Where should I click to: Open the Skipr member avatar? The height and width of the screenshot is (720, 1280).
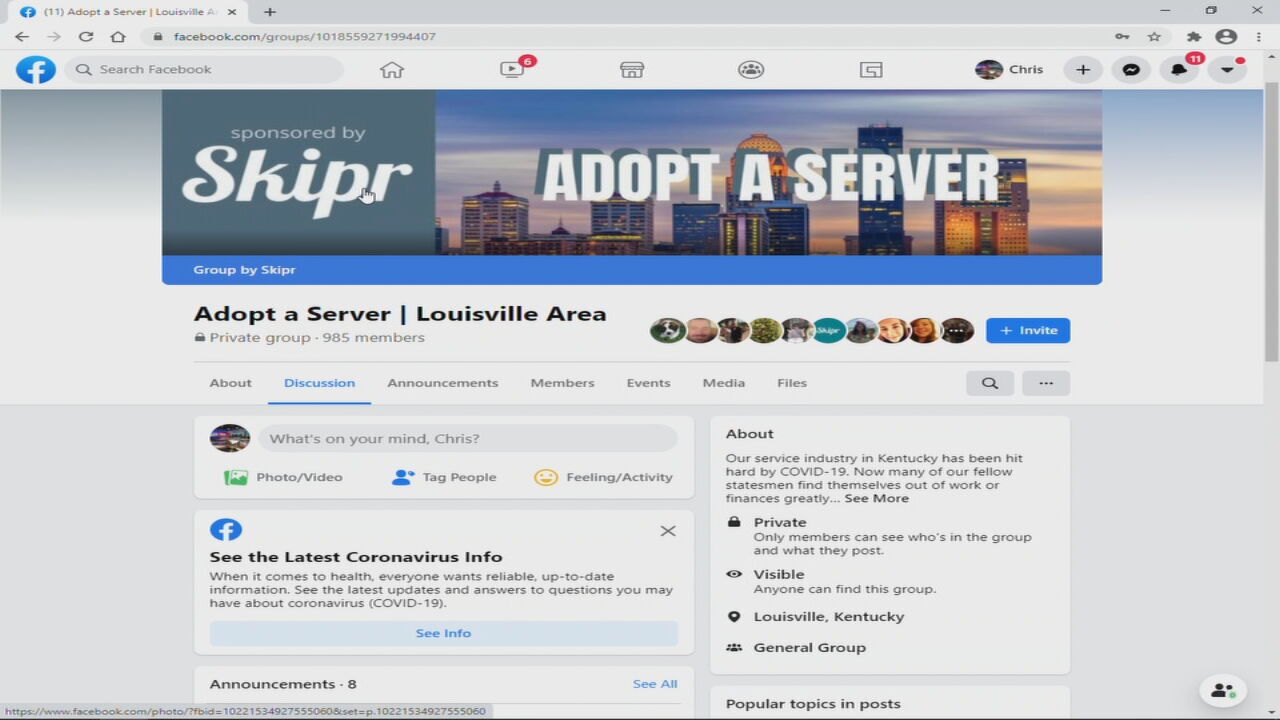click(828, 330)
